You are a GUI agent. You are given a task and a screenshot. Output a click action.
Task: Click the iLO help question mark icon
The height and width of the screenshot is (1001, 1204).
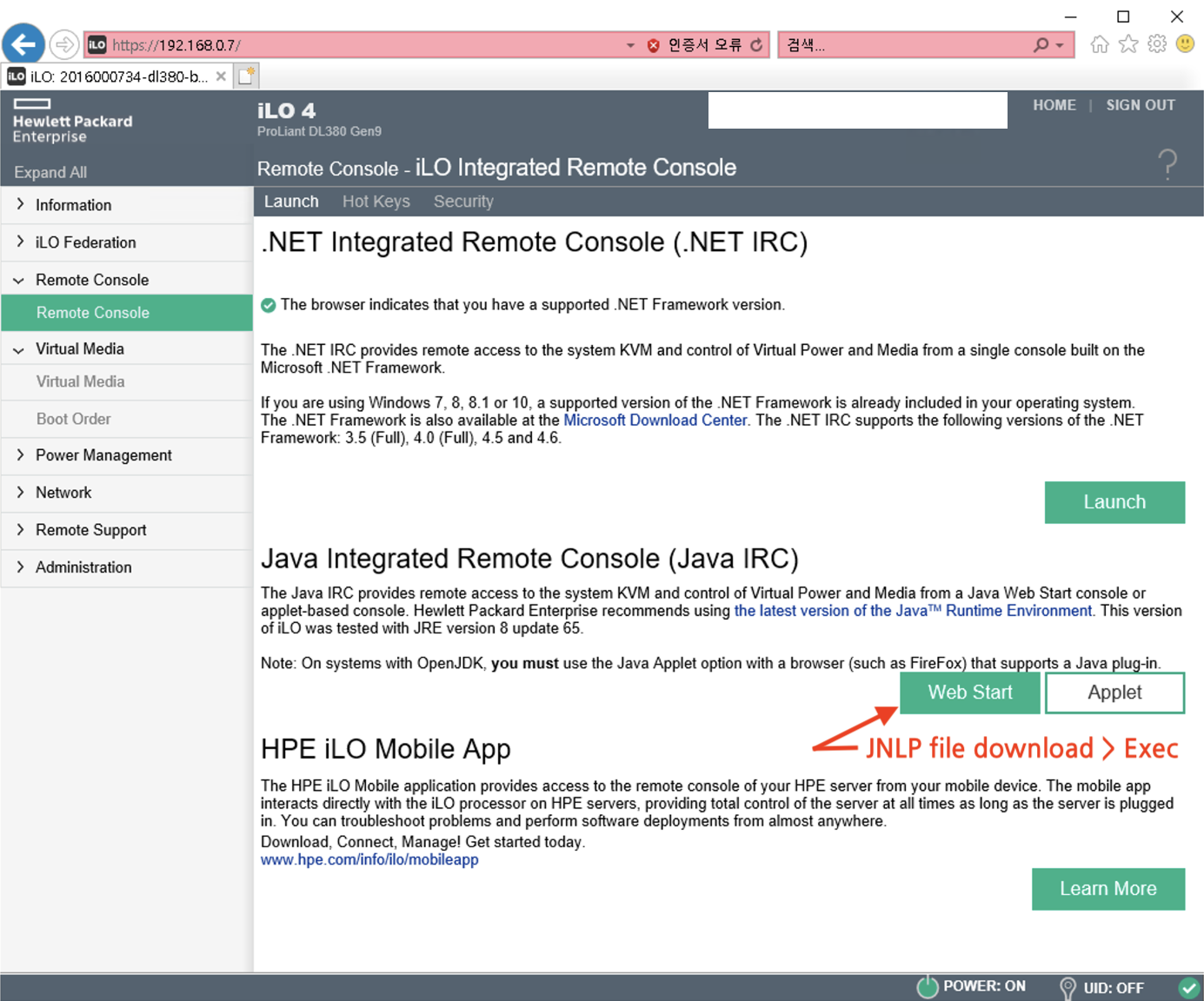coord(1167,163)
